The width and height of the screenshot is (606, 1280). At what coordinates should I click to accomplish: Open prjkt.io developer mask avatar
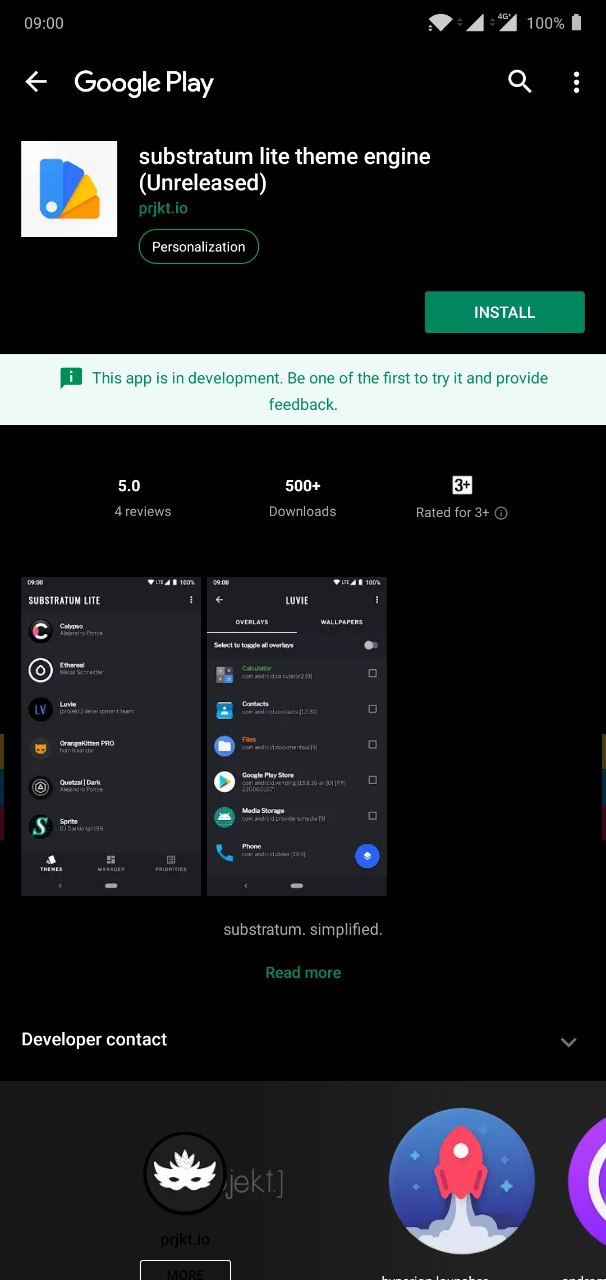click(185, 1175)
